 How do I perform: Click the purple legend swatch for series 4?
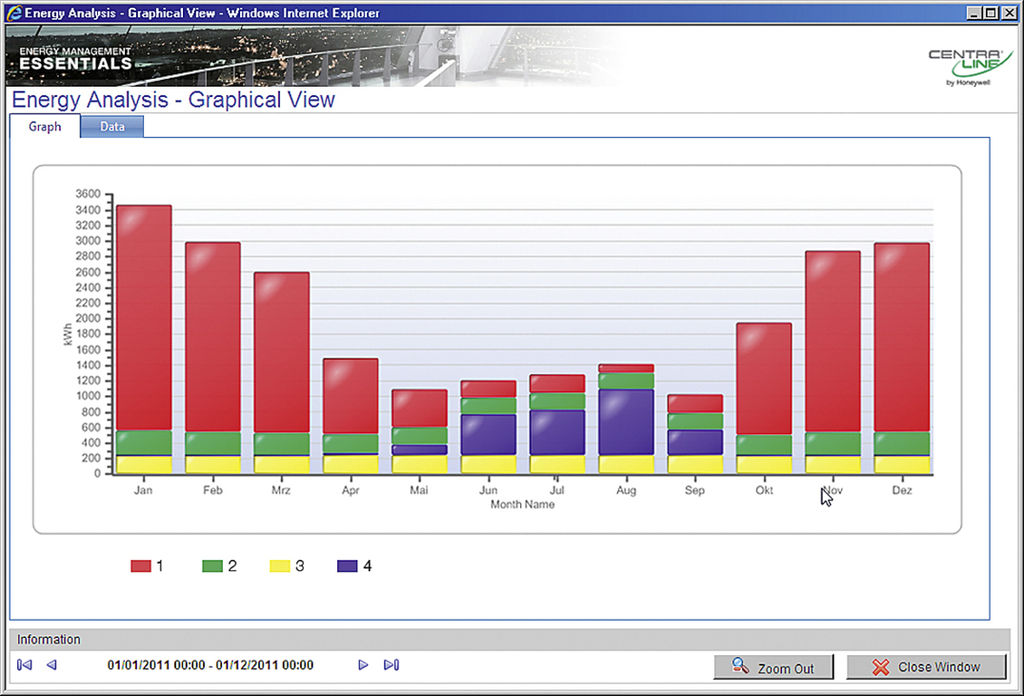coord(347,566)
